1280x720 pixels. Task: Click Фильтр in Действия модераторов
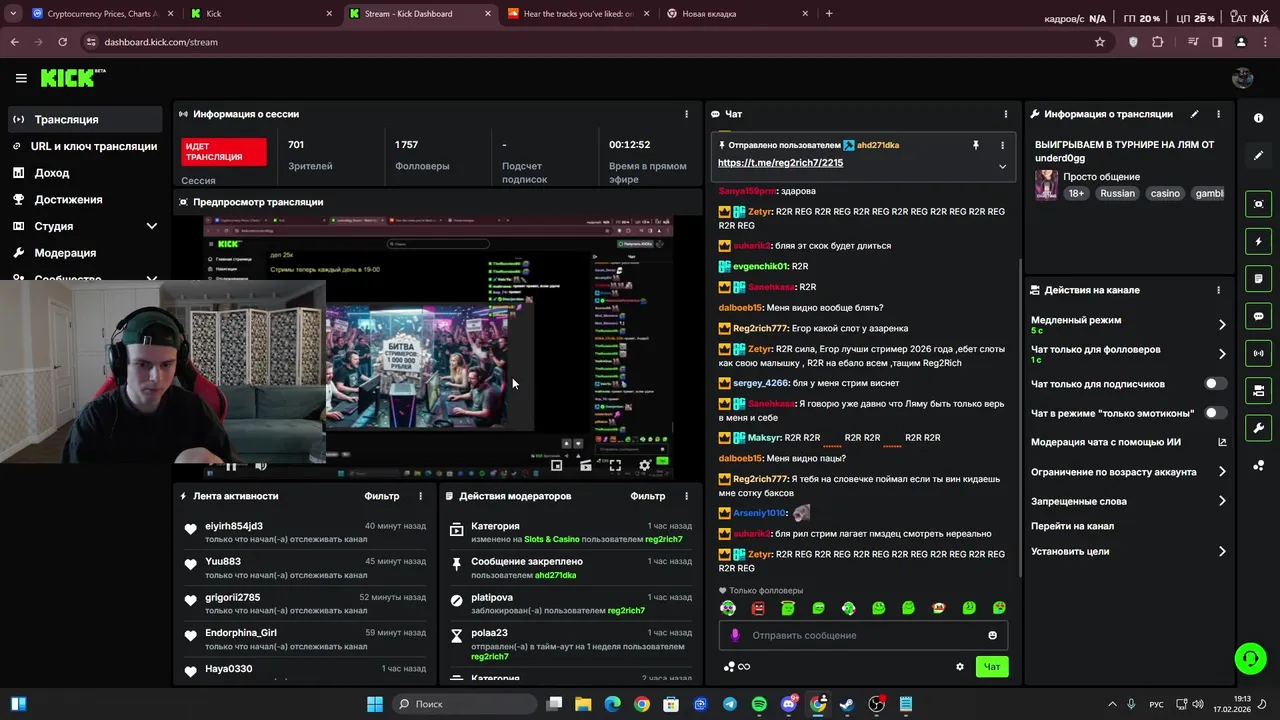coord(648,496)
